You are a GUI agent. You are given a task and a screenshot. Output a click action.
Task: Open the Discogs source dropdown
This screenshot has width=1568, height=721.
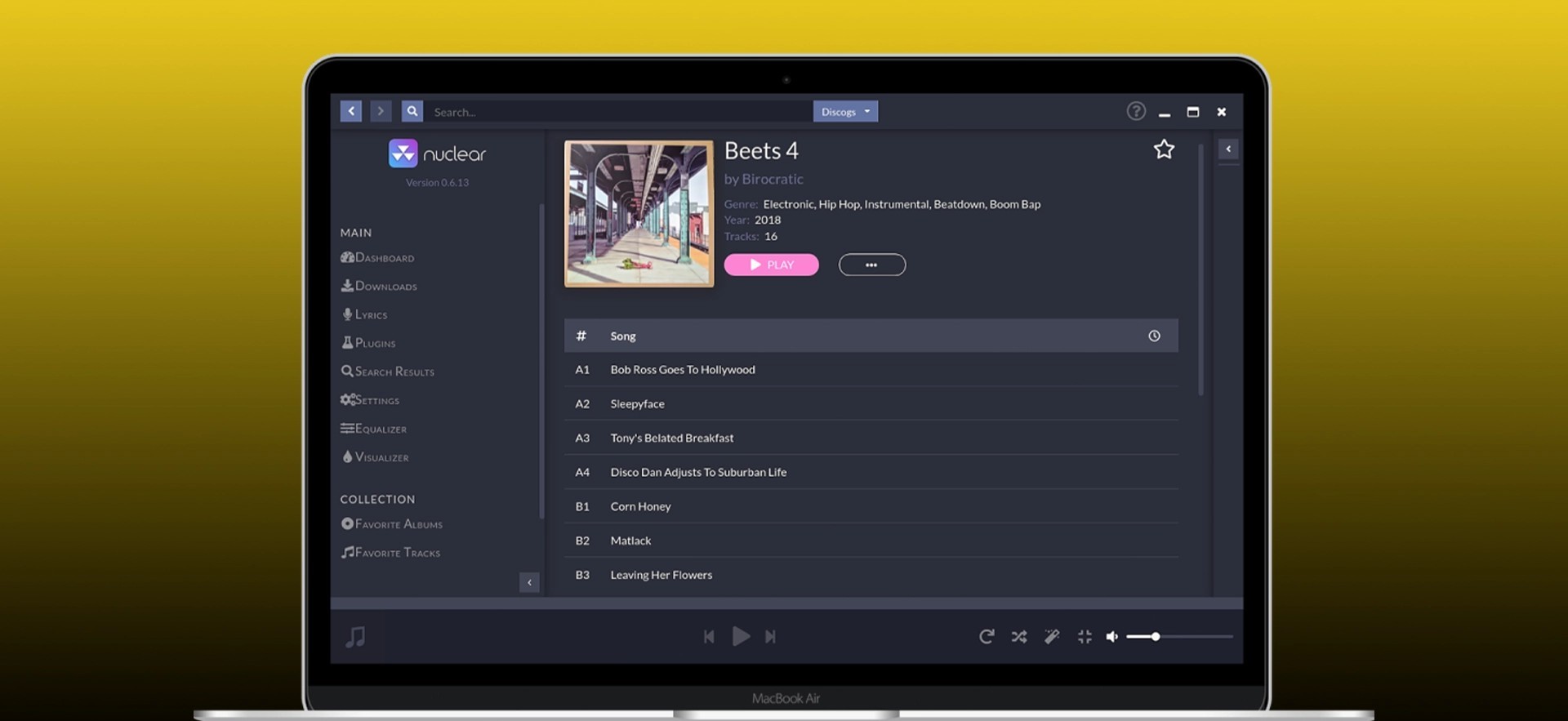(845, 112)
